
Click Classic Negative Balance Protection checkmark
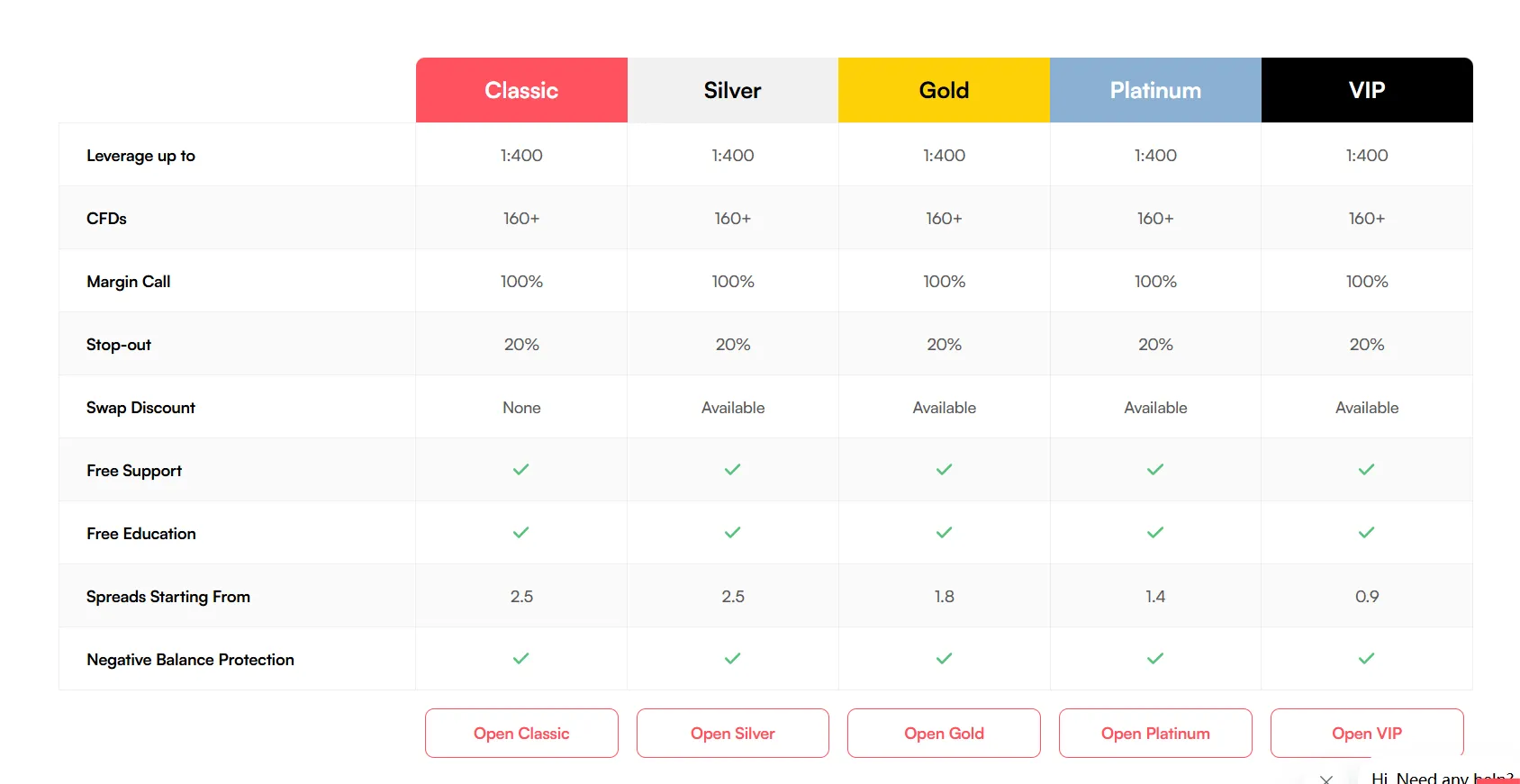(x=521, y=659)
